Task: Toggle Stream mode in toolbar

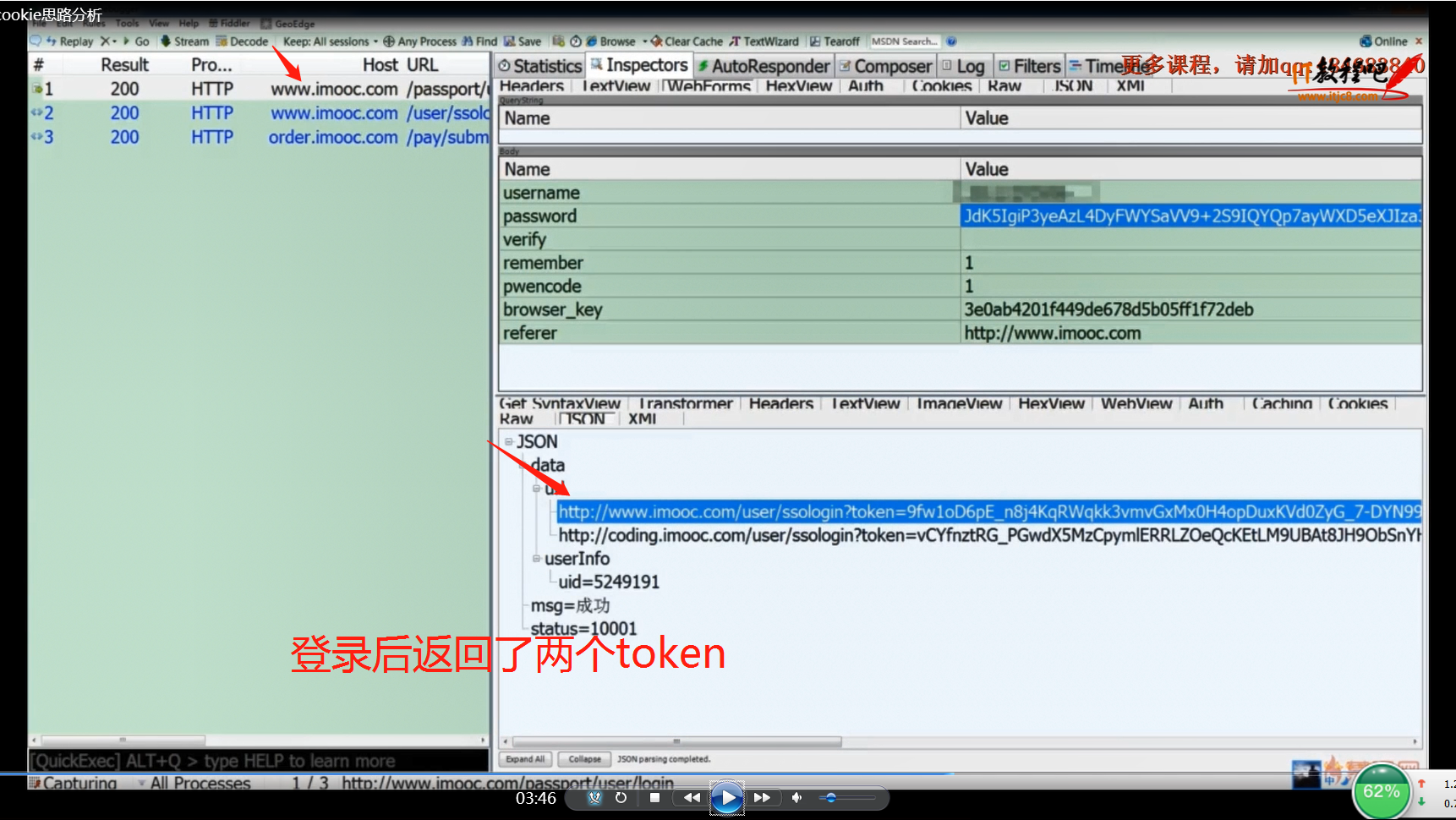Action: tap(185, 41)
